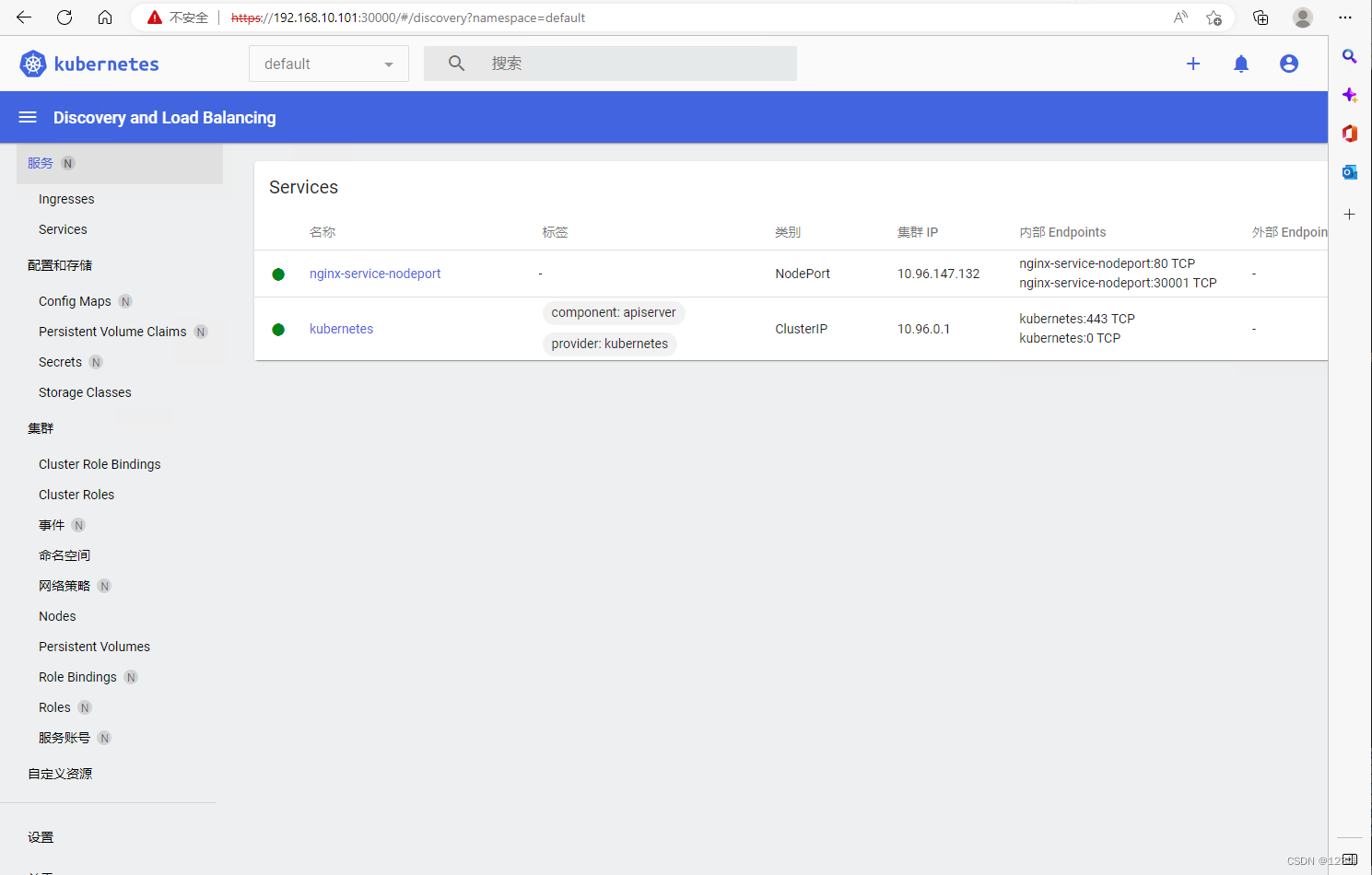Click the provider: kubernetes label chip
This screenshot has height=875, width=1372.
(610, 344)
